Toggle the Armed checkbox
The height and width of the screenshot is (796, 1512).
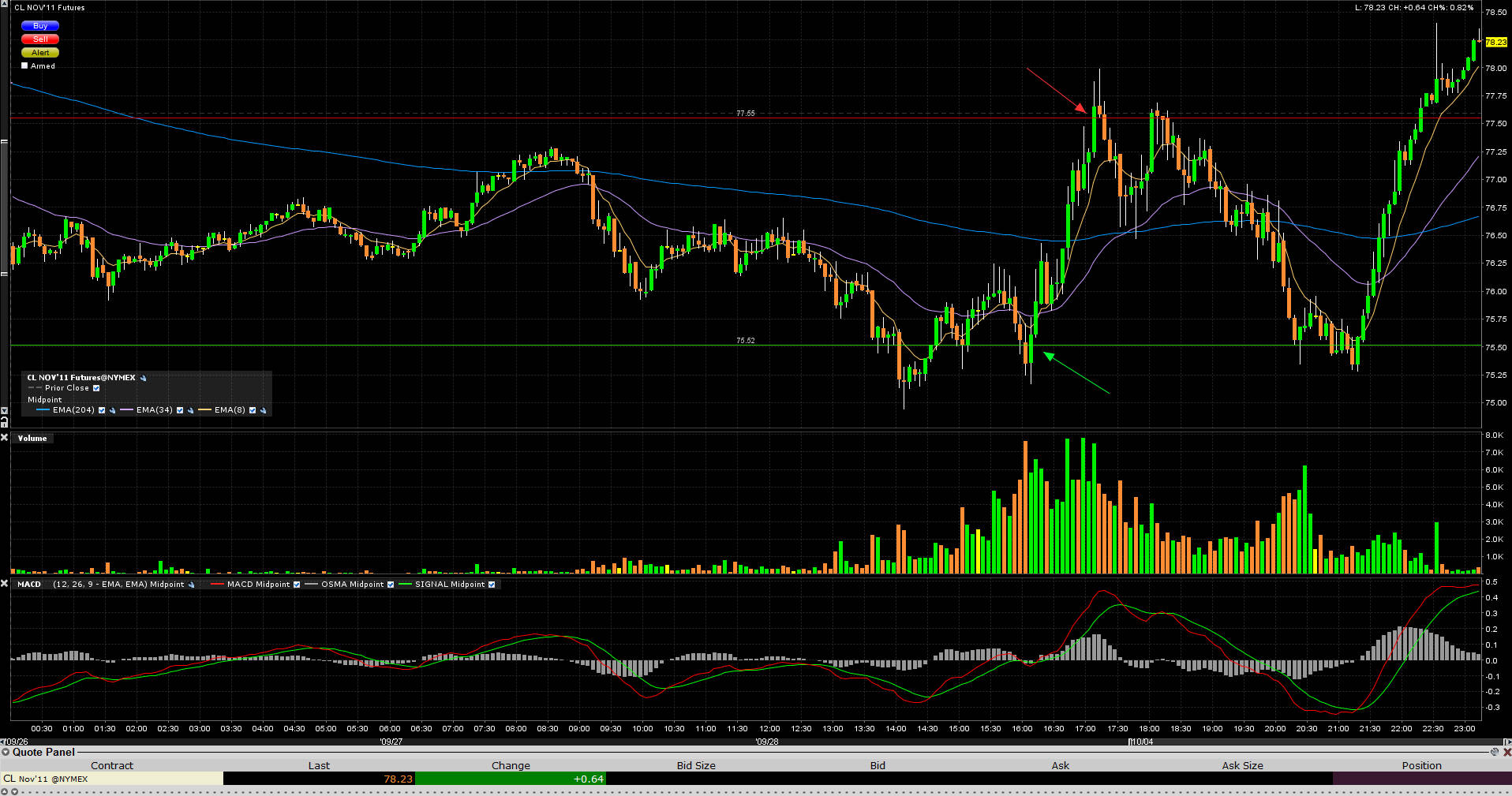[x=24, y=66]
